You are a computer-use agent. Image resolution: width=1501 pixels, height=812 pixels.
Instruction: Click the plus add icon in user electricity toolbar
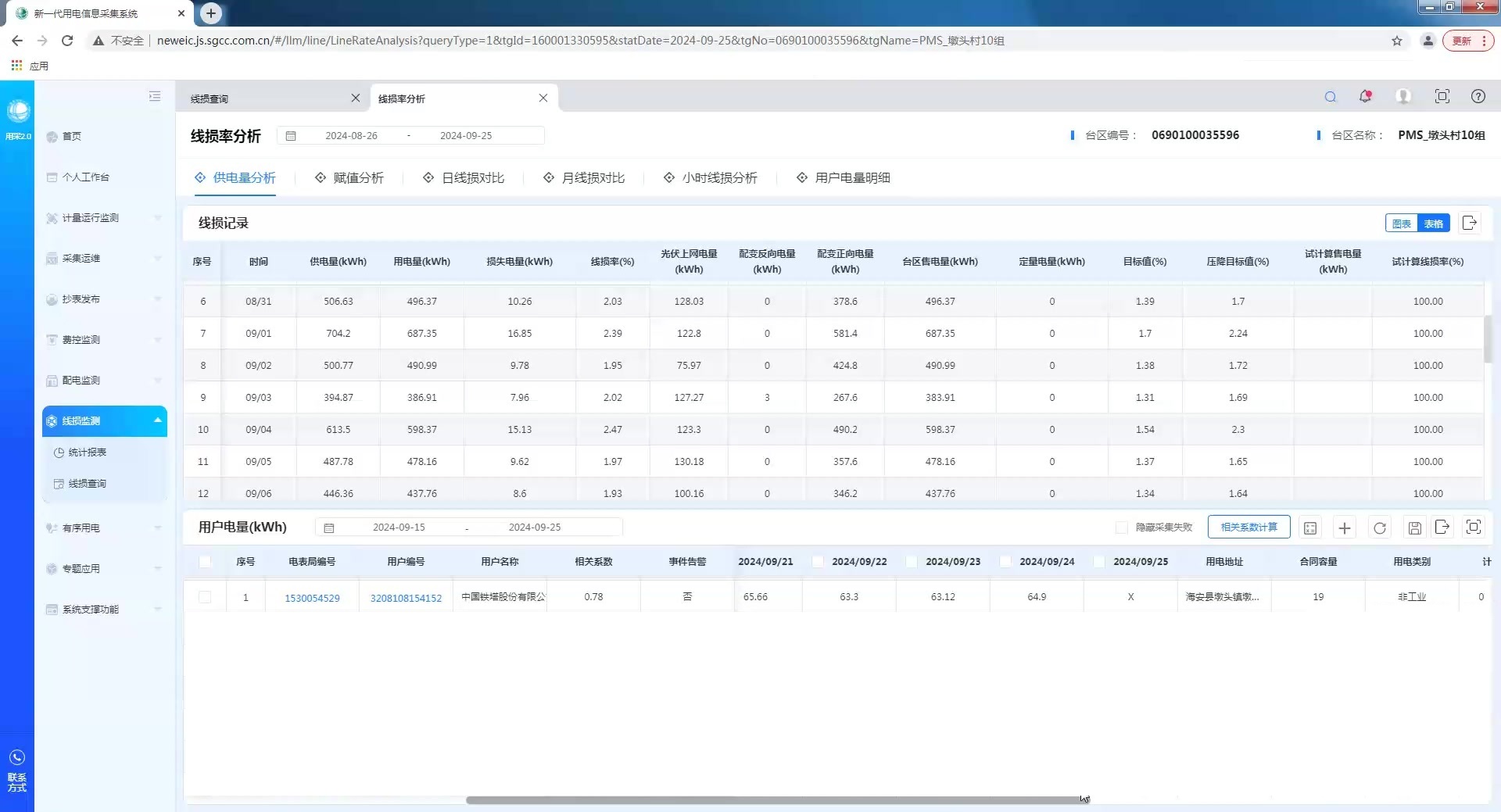tap(1344, 528)
